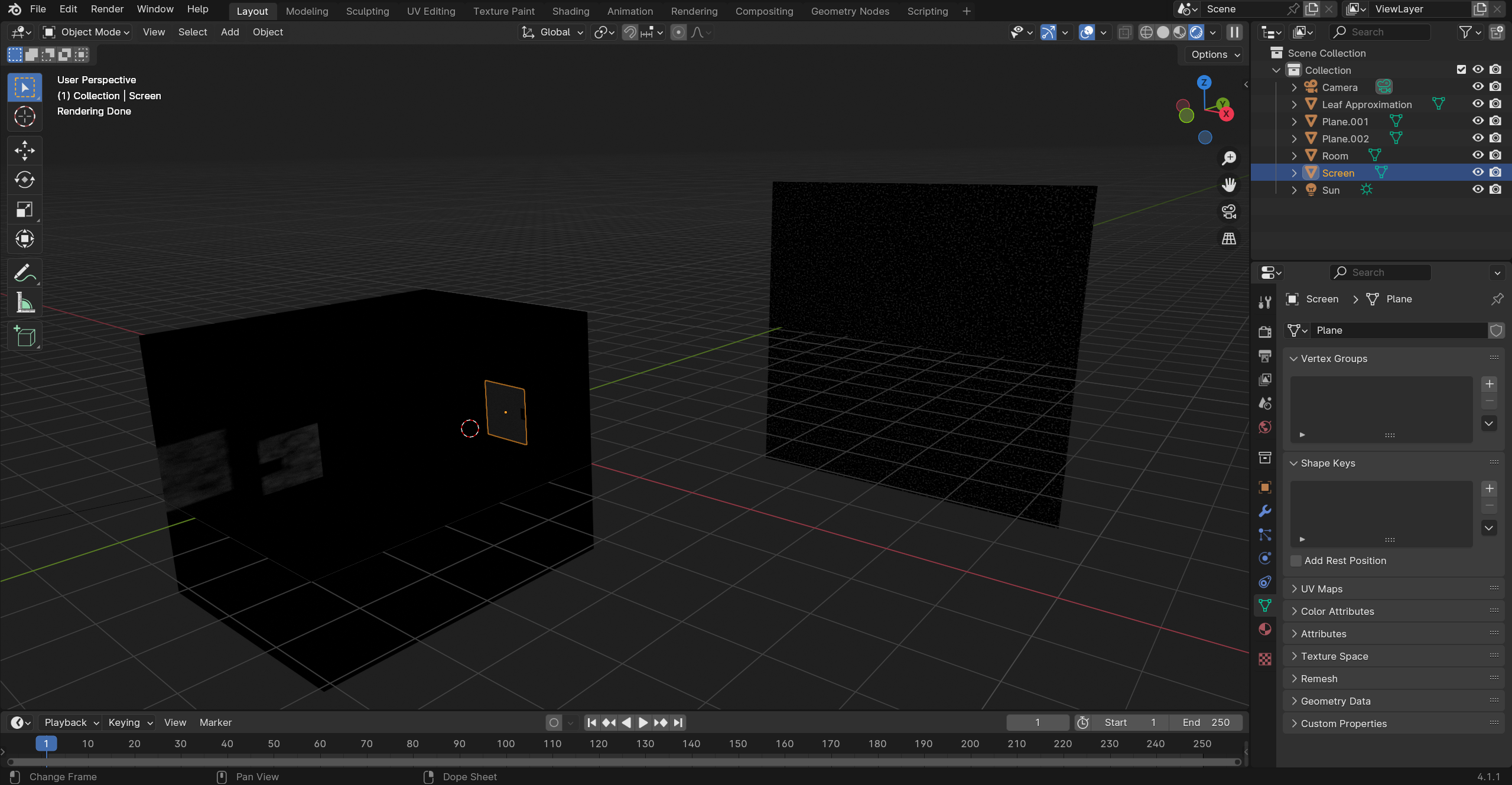Add a new vertex group

point(1490,384)
